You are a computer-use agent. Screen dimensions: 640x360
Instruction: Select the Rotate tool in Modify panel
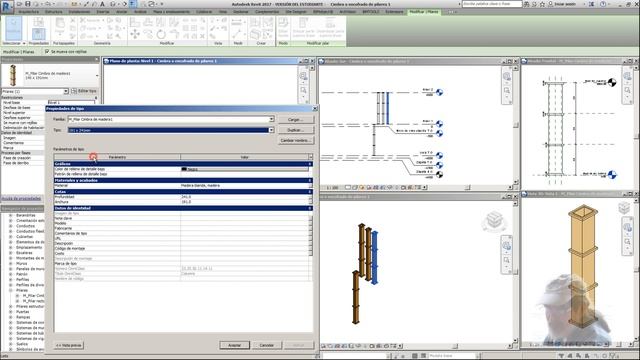(161, 35)
